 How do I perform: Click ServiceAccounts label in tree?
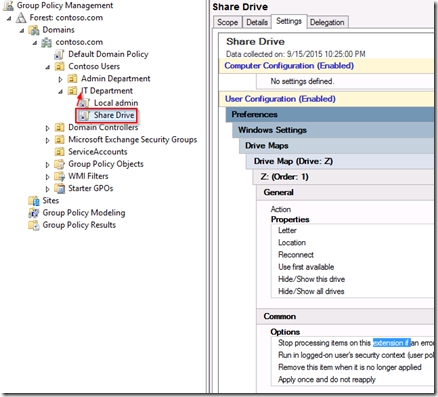(98, 152)
